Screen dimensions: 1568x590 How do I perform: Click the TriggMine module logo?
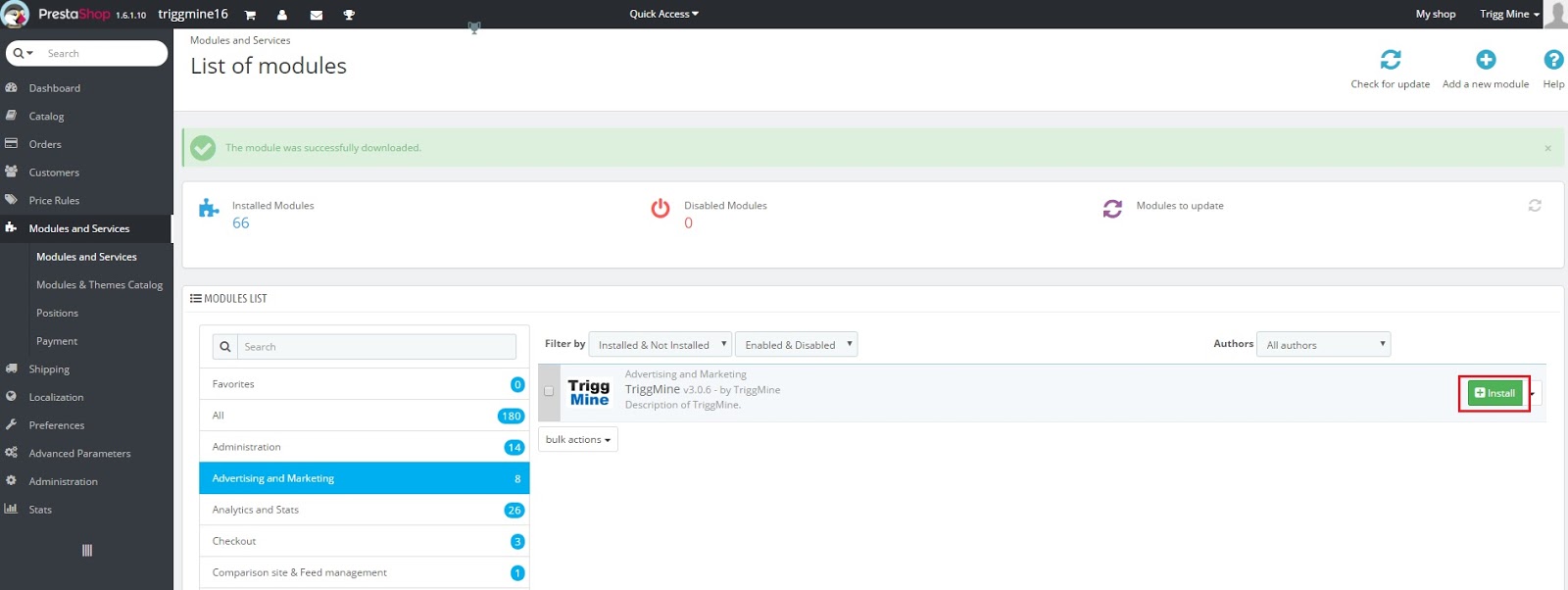point(589,392)
